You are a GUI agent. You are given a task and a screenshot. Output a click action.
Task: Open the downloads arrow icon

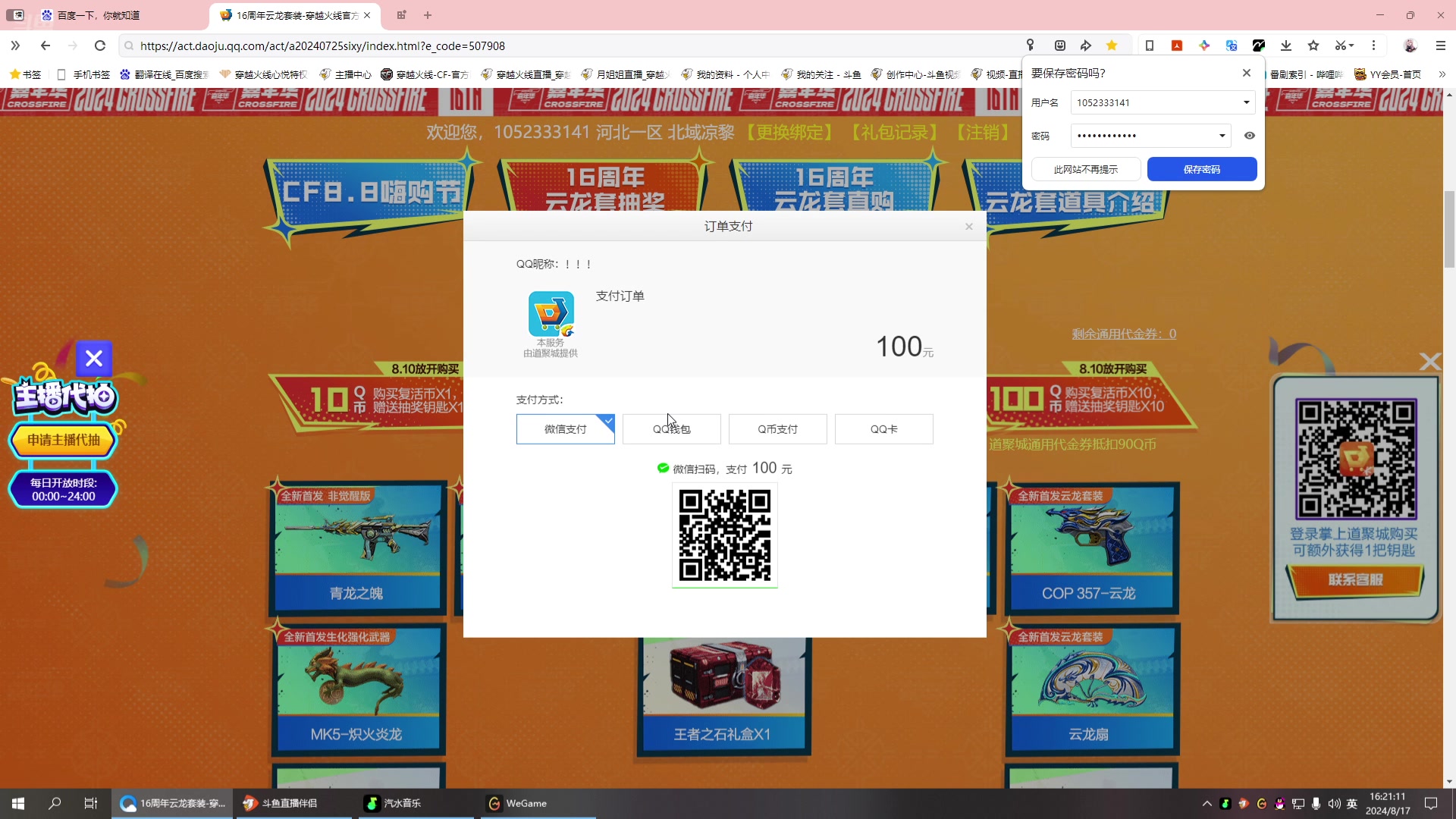[x=1286, y=45]
